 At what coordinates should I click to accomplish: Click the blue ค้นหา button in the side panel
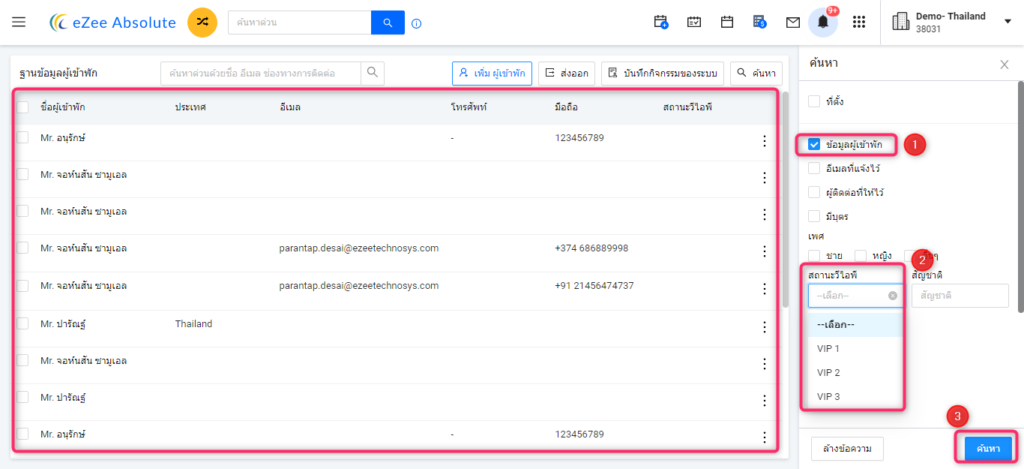(988, 449)
